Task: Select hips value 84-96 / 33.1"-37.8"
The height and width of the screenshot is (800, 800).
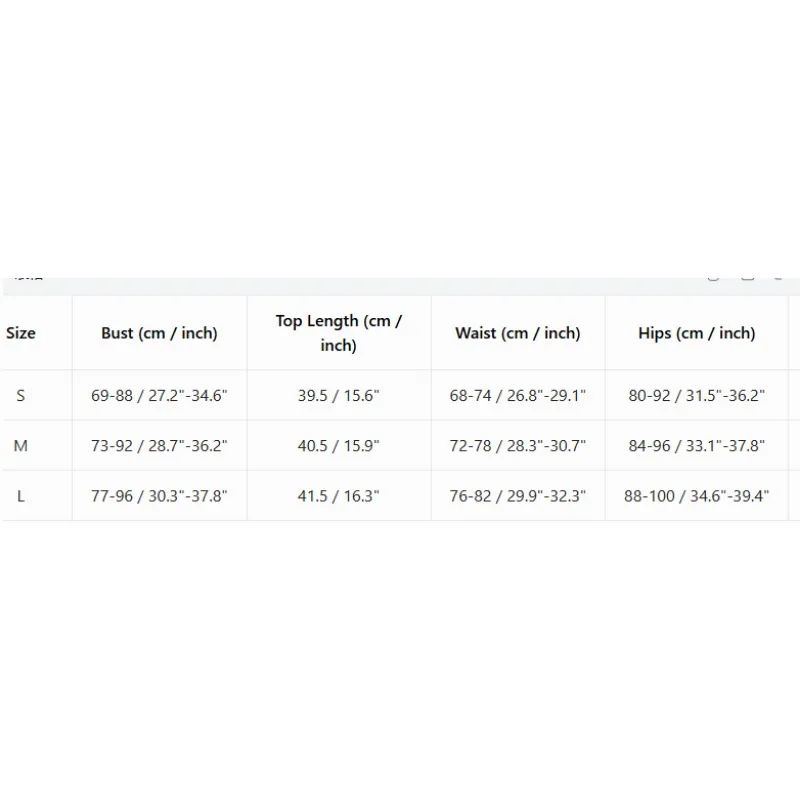Action: (697, 446)
